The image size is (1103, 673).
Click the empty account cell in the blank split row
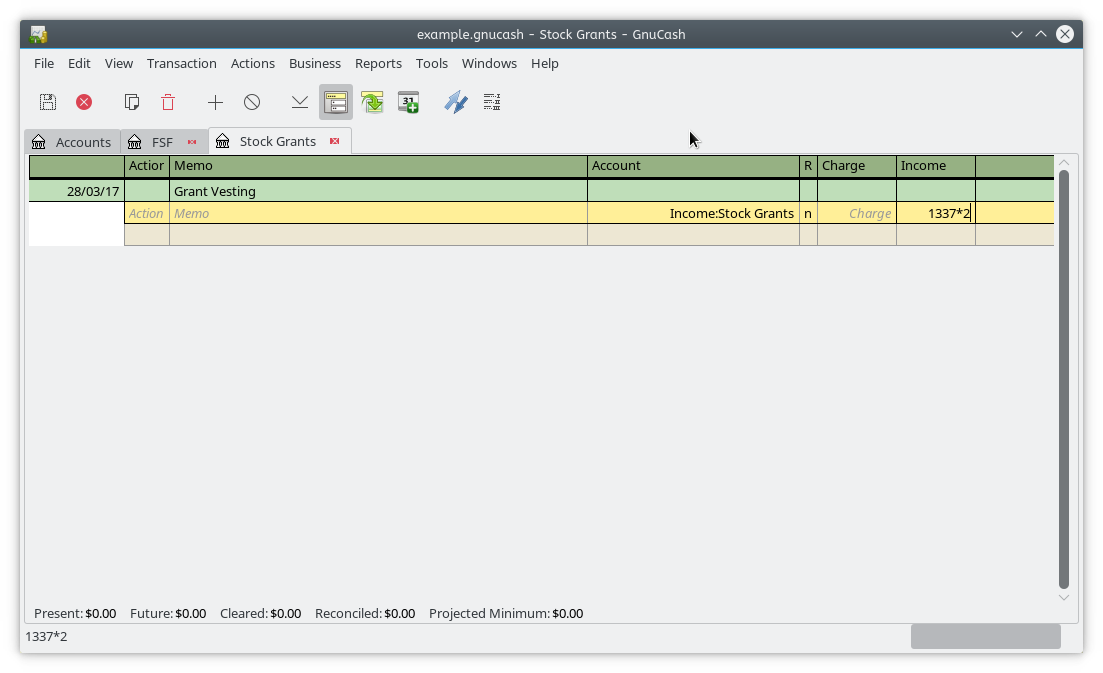coord(693,235)
